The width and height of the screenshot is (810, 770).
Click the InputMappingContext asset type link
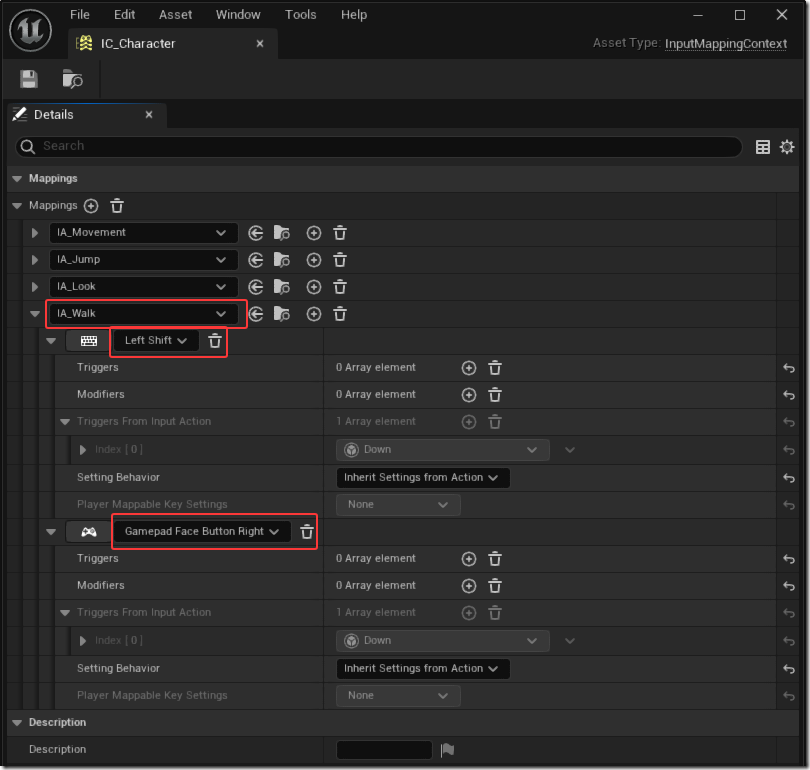pos(726,44)
